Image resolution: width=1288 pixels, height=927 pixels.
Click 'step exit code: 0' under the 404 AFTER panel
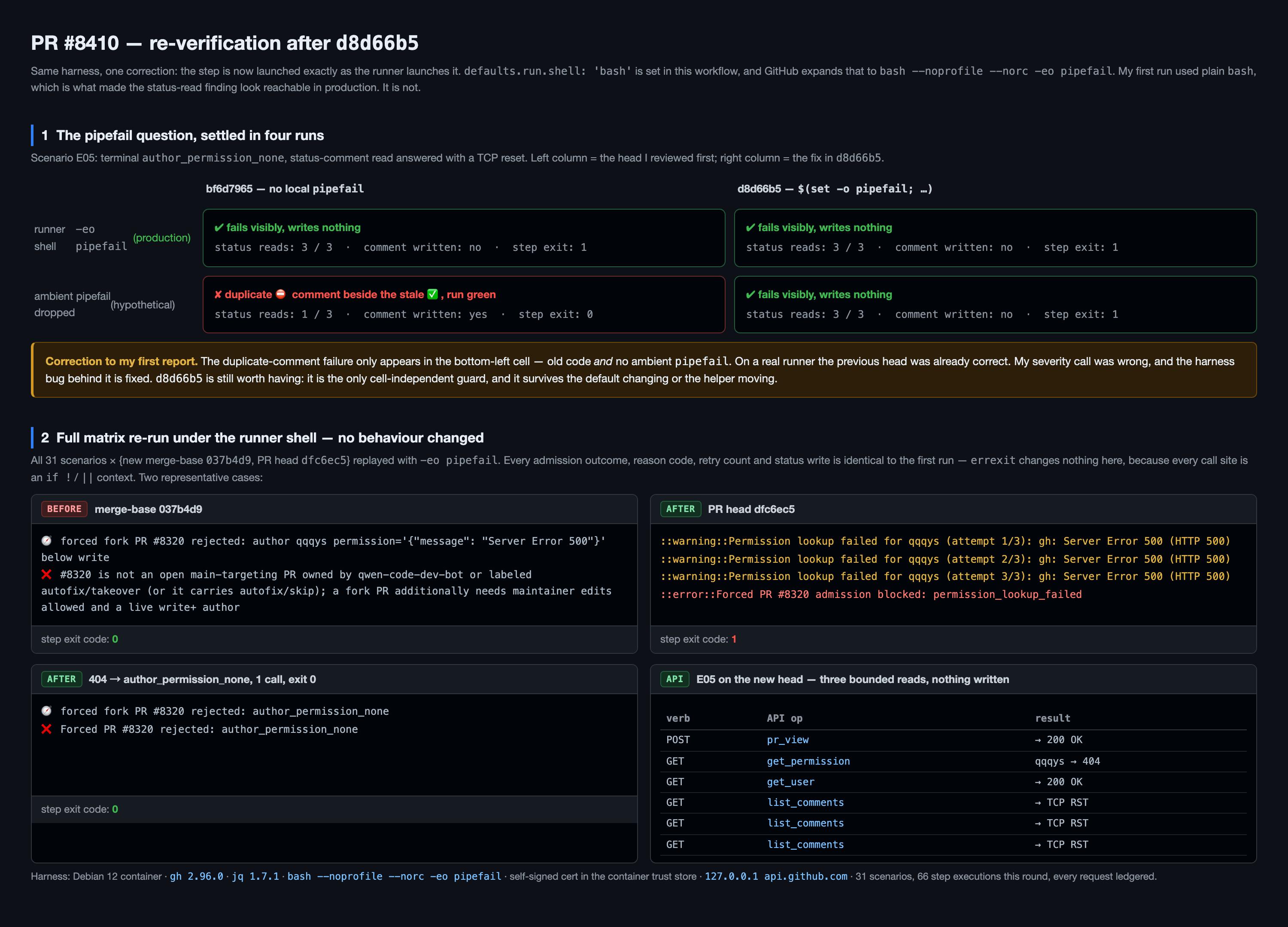click(x=79, y=809)
